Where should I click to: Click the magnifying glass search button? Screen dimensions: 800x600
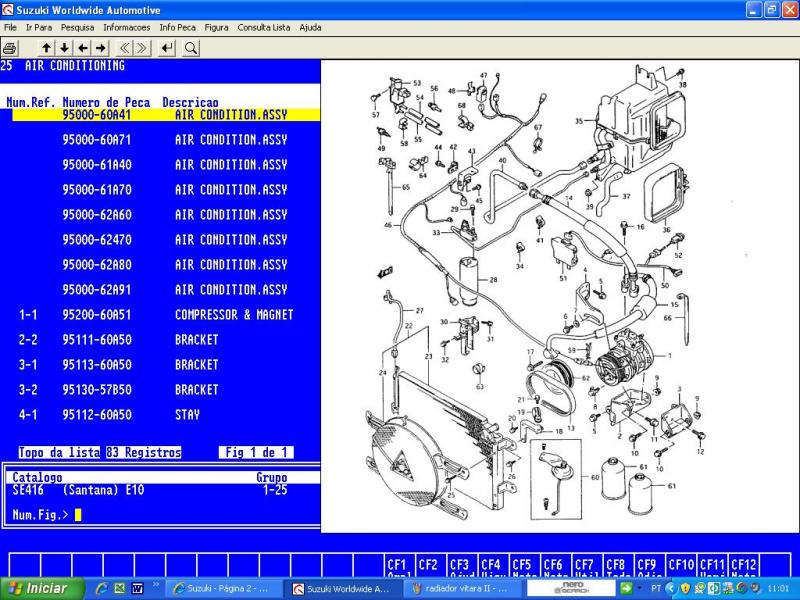click(x=191, y=48)
